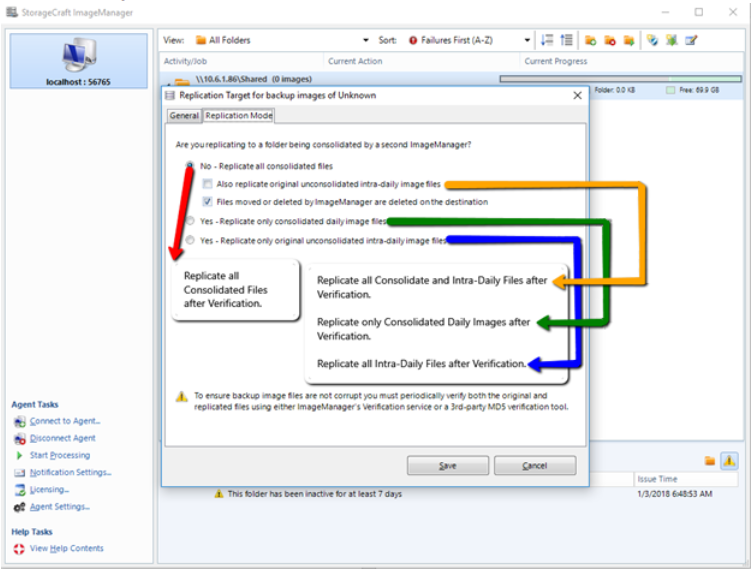This screenshot has width=751, height=570.
Task: Click the green Free space color swatch
Action: click(x=671, y=90)
